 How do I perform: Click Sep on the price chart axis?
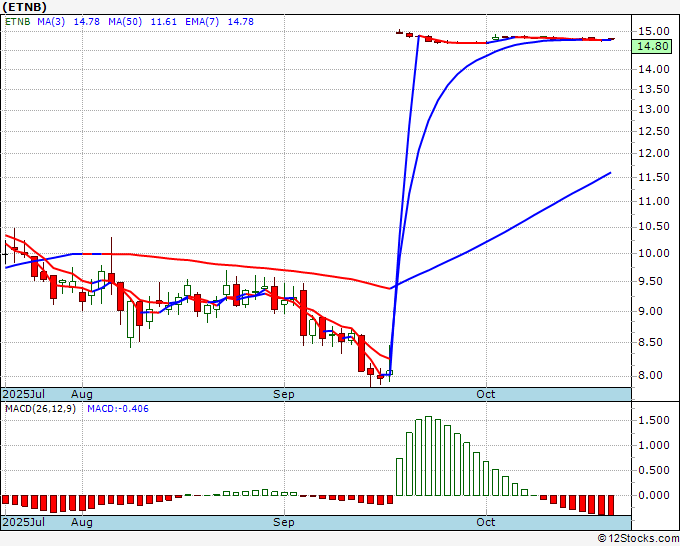pos(284,394)
